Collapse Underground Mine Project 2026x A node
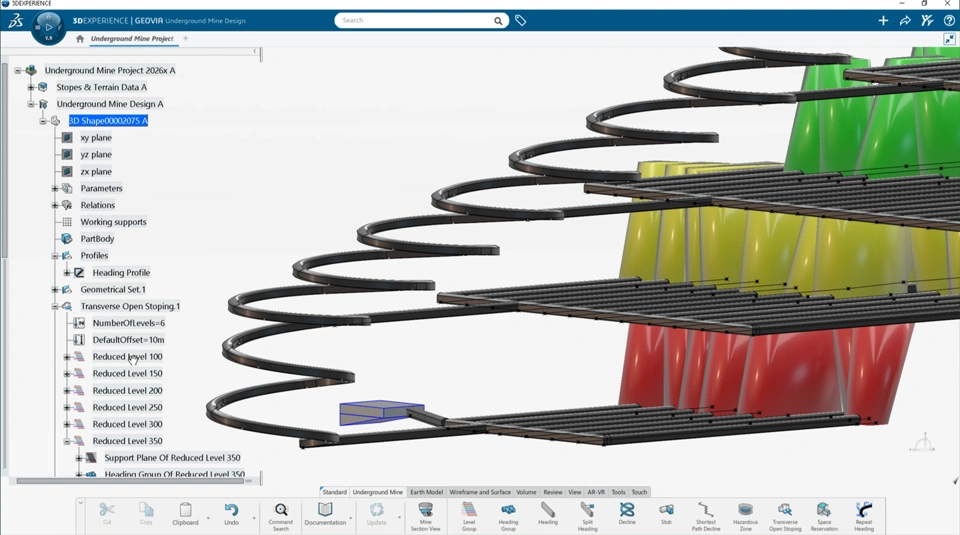The width and height of the screenshot is (960, 535). [x=18, y=70]
